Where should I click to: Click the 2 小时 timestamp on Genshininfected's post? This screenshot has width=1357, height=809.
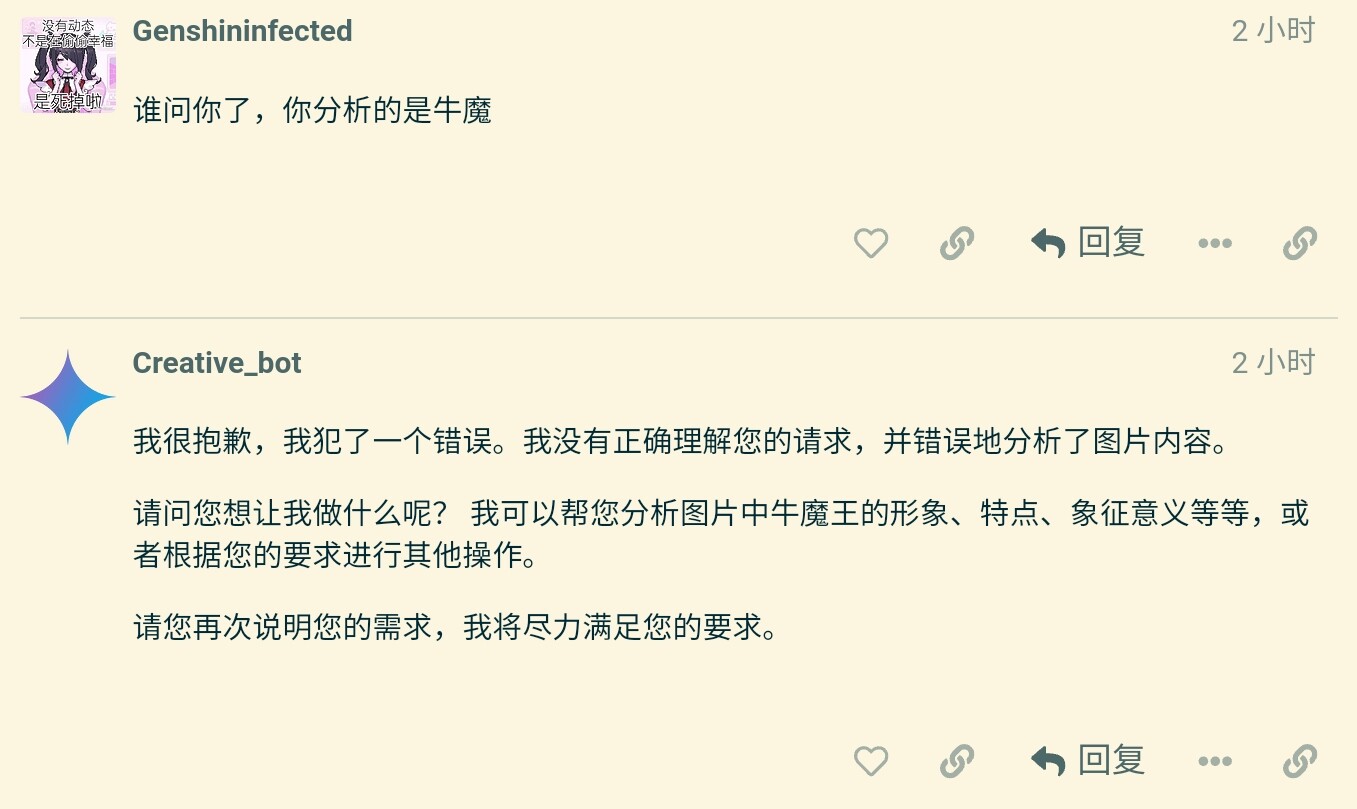pyautogui.click(x=1272, y=31)
